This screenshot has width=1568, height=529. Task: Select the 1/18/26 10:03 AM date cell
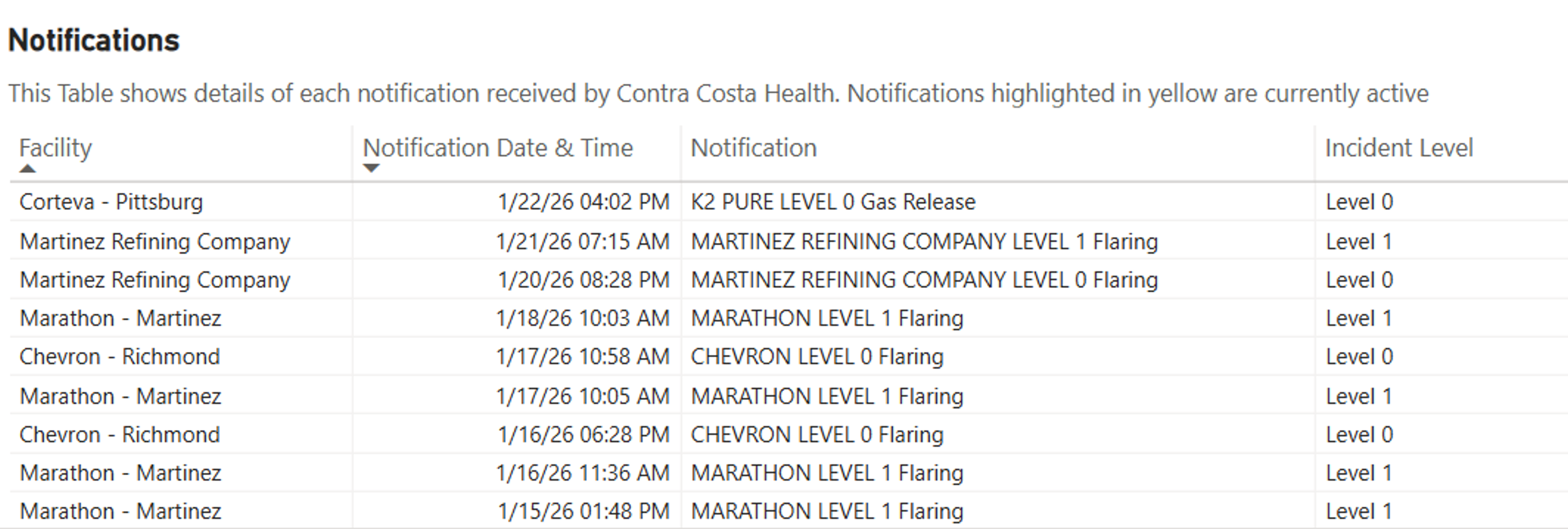[x=583, y=318]
